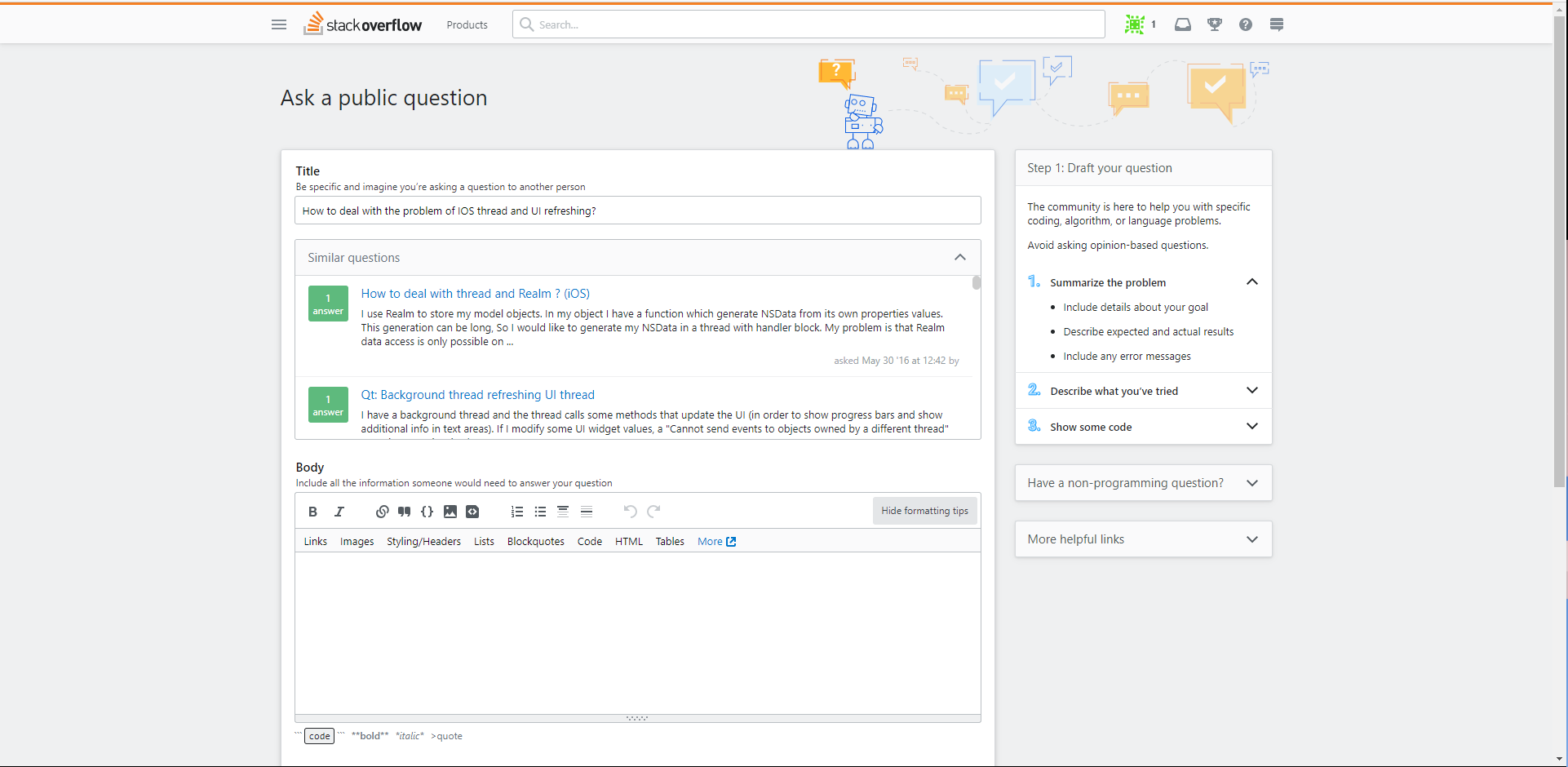
Task: Click the '**bold**' markdown hint
Action: 370,736
